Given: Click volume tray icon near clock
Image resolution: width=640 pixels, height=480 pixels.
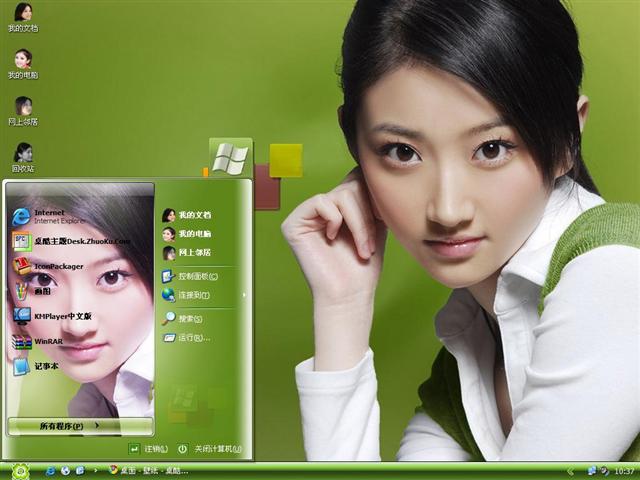Looking at the screenshot, I should click(604, 471).
